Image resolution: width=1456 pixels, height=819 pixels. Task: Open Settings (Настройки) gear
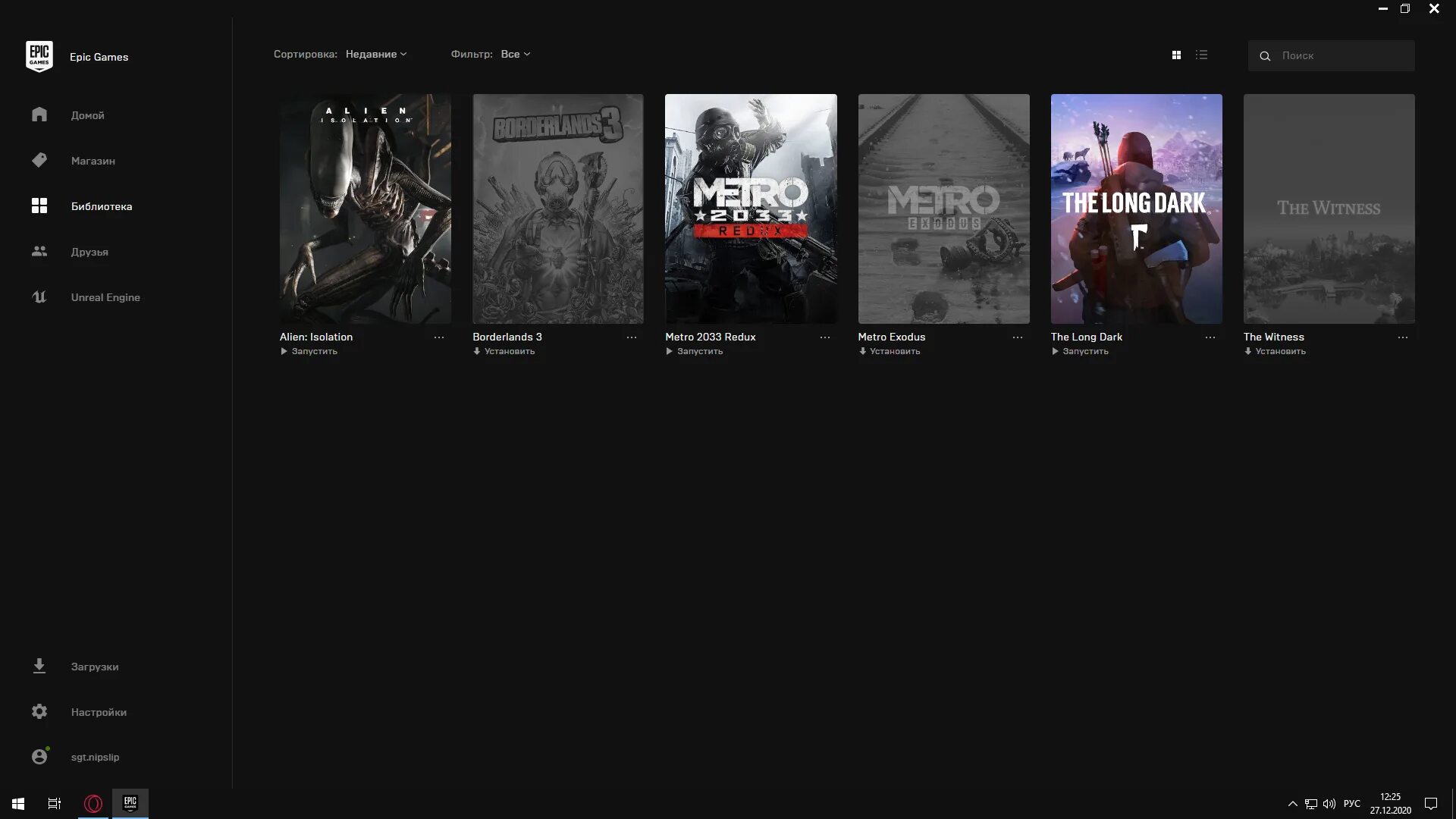pyautogui.click(x=39, y=711)
